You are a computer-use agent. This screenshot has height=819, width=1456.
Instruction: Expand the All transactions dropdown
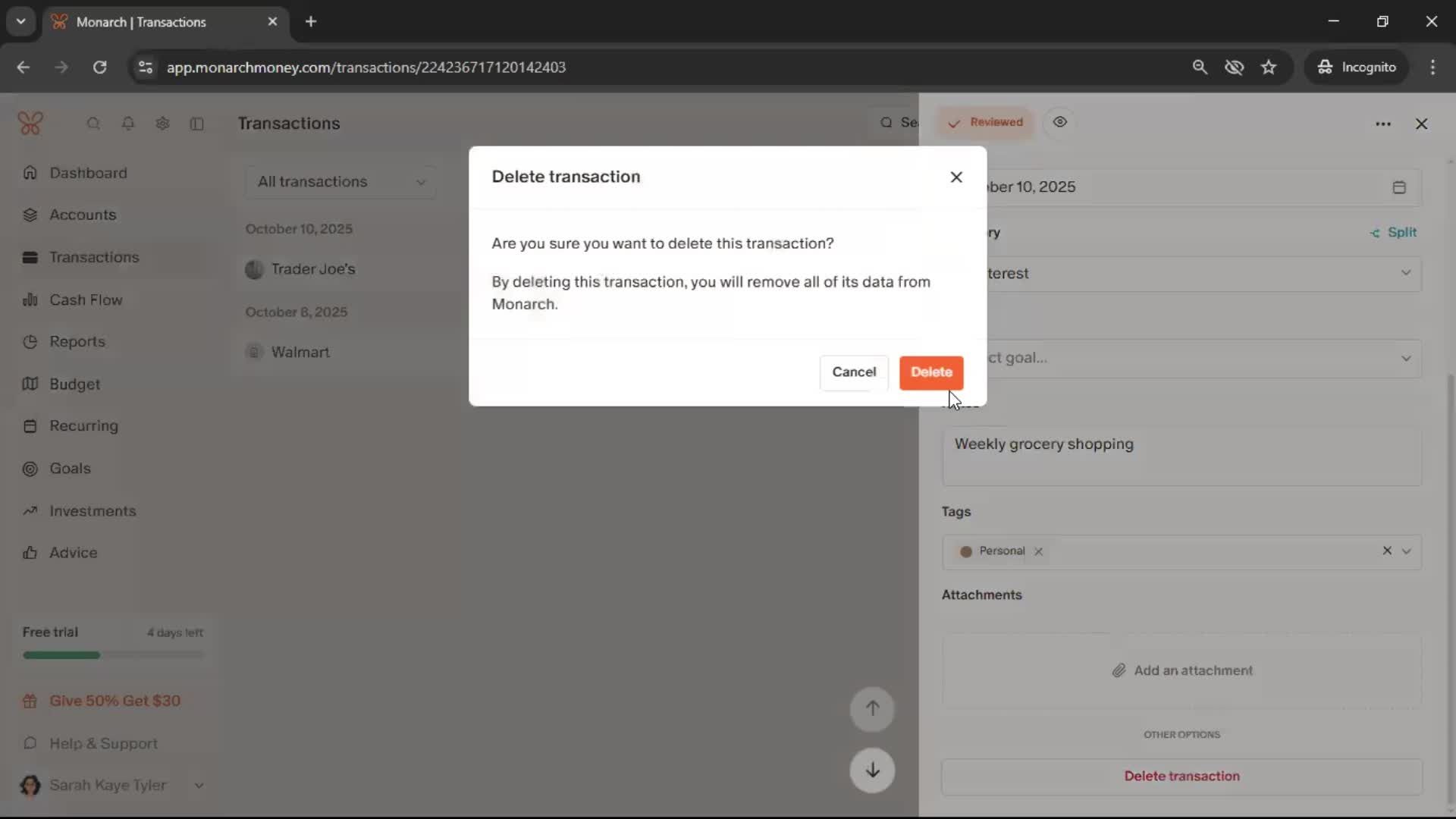341,182
